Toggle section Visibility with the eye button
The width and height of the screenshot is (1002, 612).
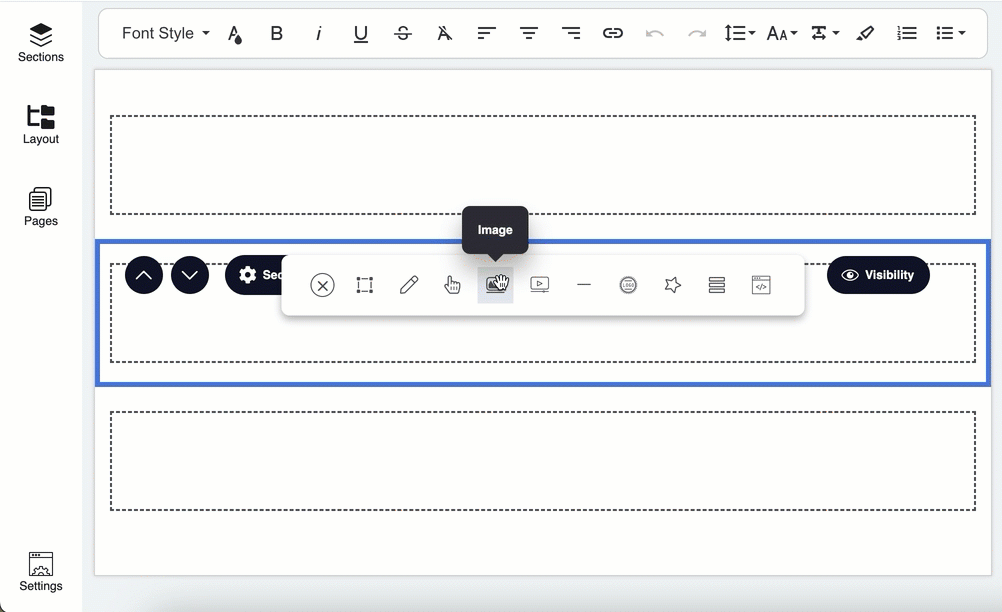tap(878, 275)
